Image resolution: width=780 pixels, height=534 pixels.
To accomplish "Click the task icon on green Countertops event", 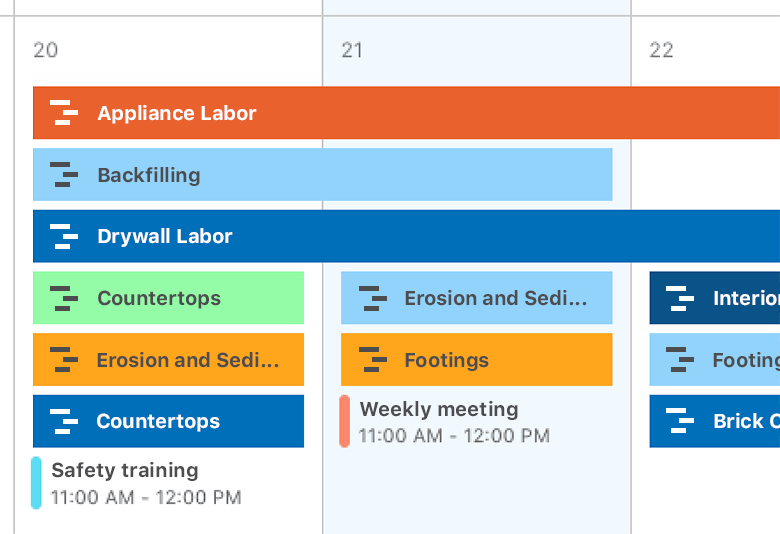I will tap(64, 298).
